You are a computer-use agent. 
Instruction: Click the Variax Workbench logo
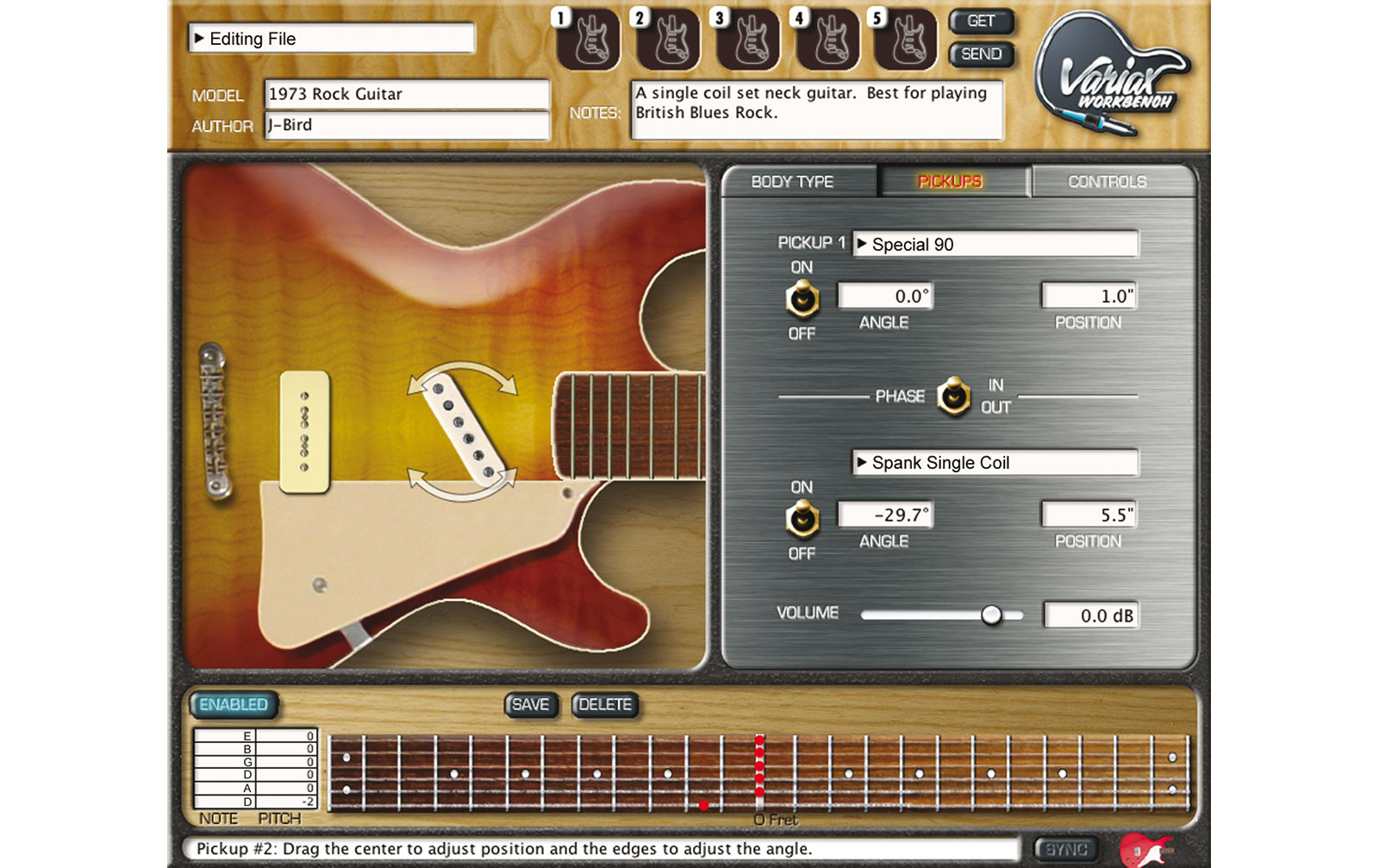1112,76
